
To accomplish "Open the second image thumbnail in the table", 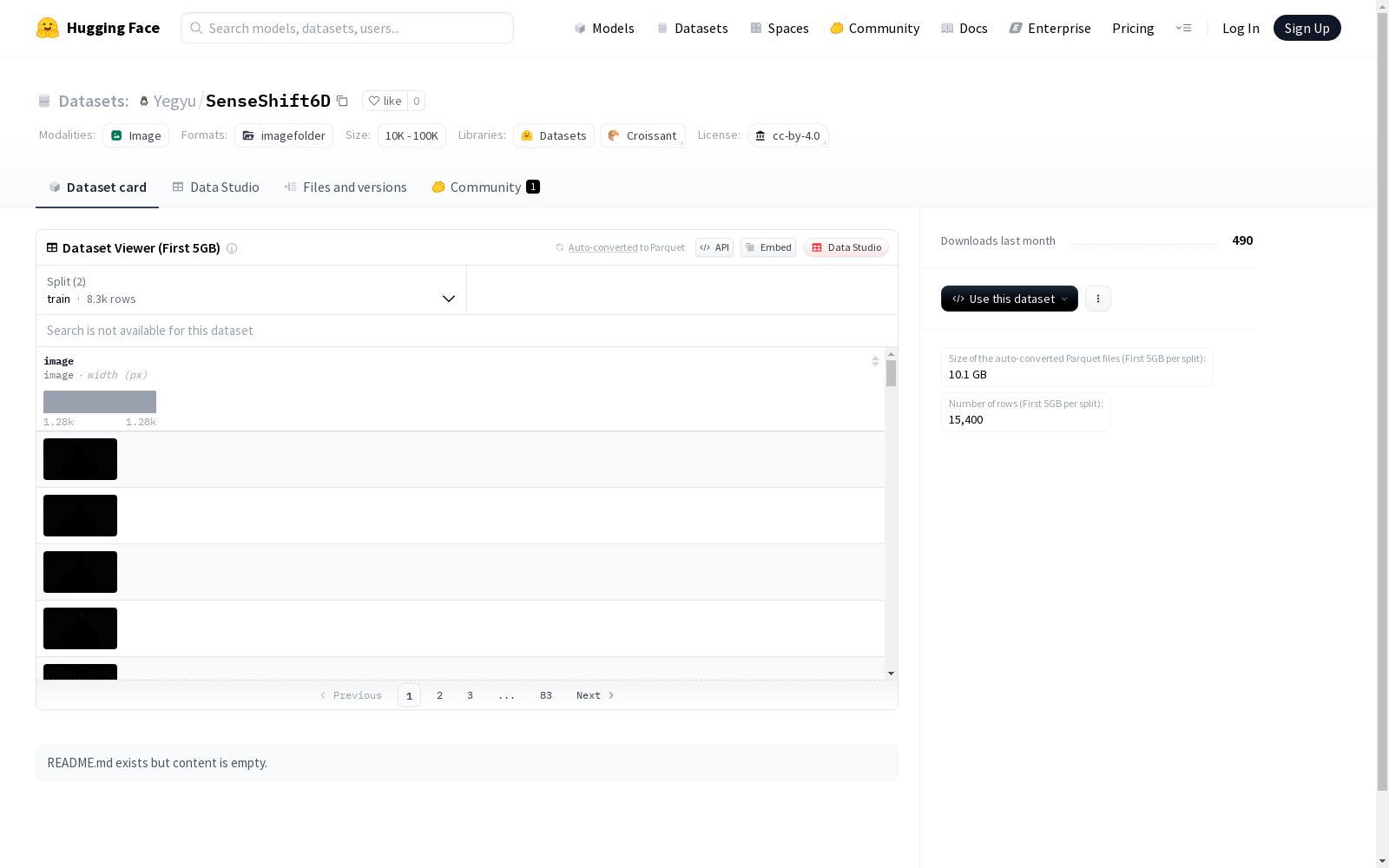I will [x=80, y=516].
